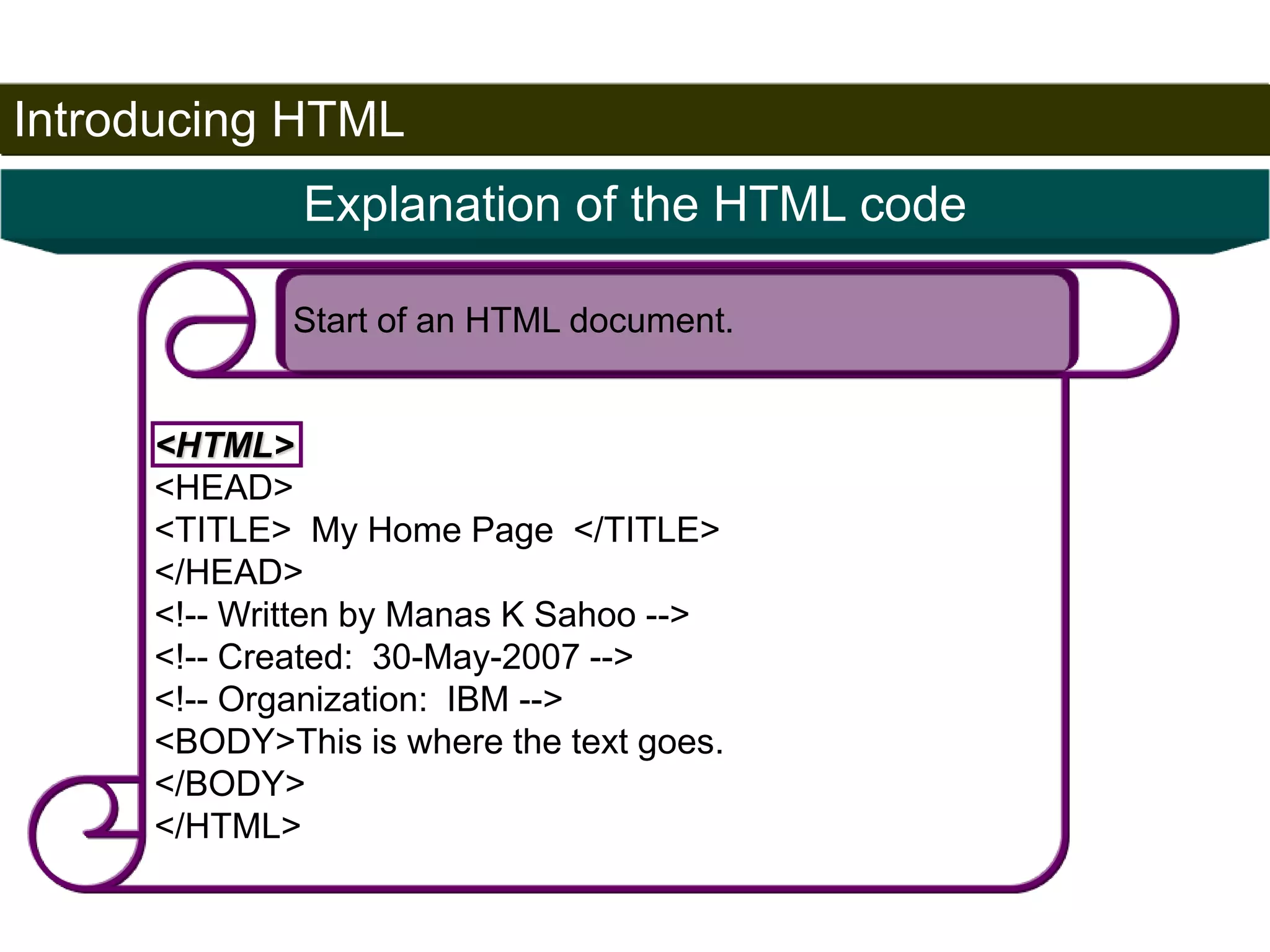Click the </HEAD> closing tag line
Viewport: 1270px width, 952px height.
click(x=229, y=571)
